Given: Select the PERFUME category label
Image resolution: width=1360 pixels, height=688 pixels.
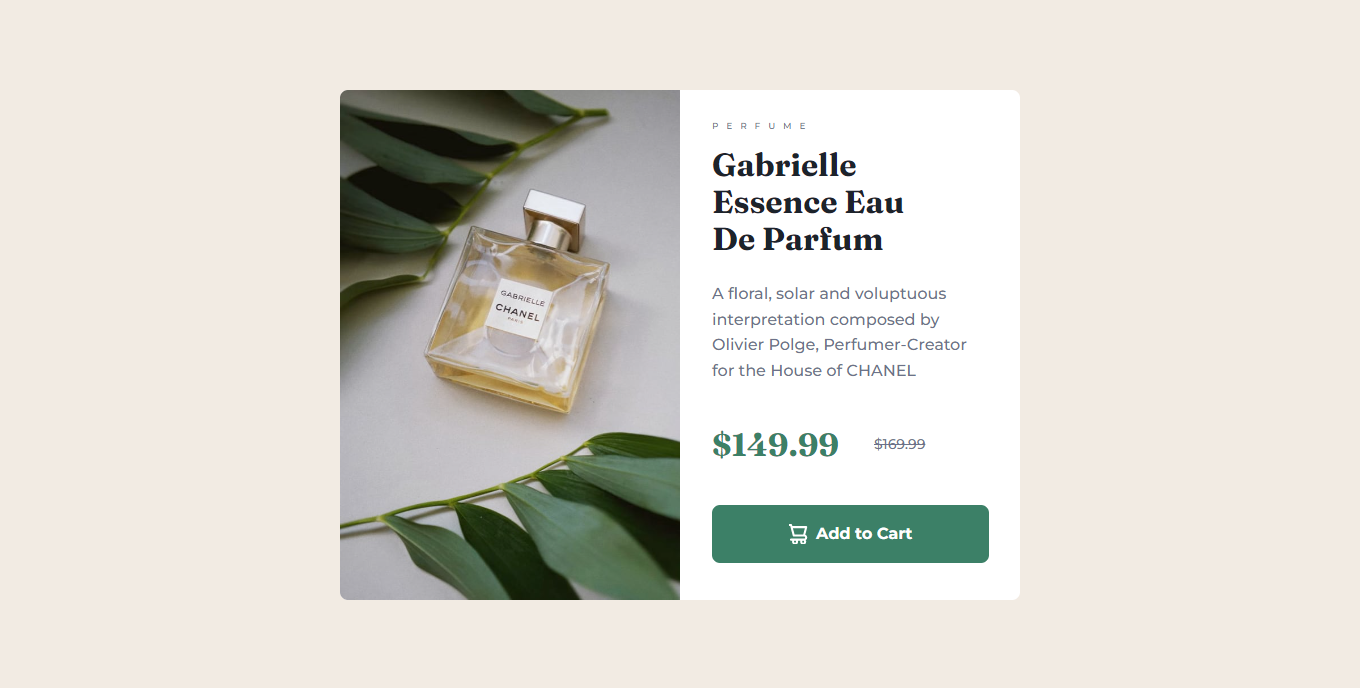Looking at the screenshot, I should click(759, 126).
